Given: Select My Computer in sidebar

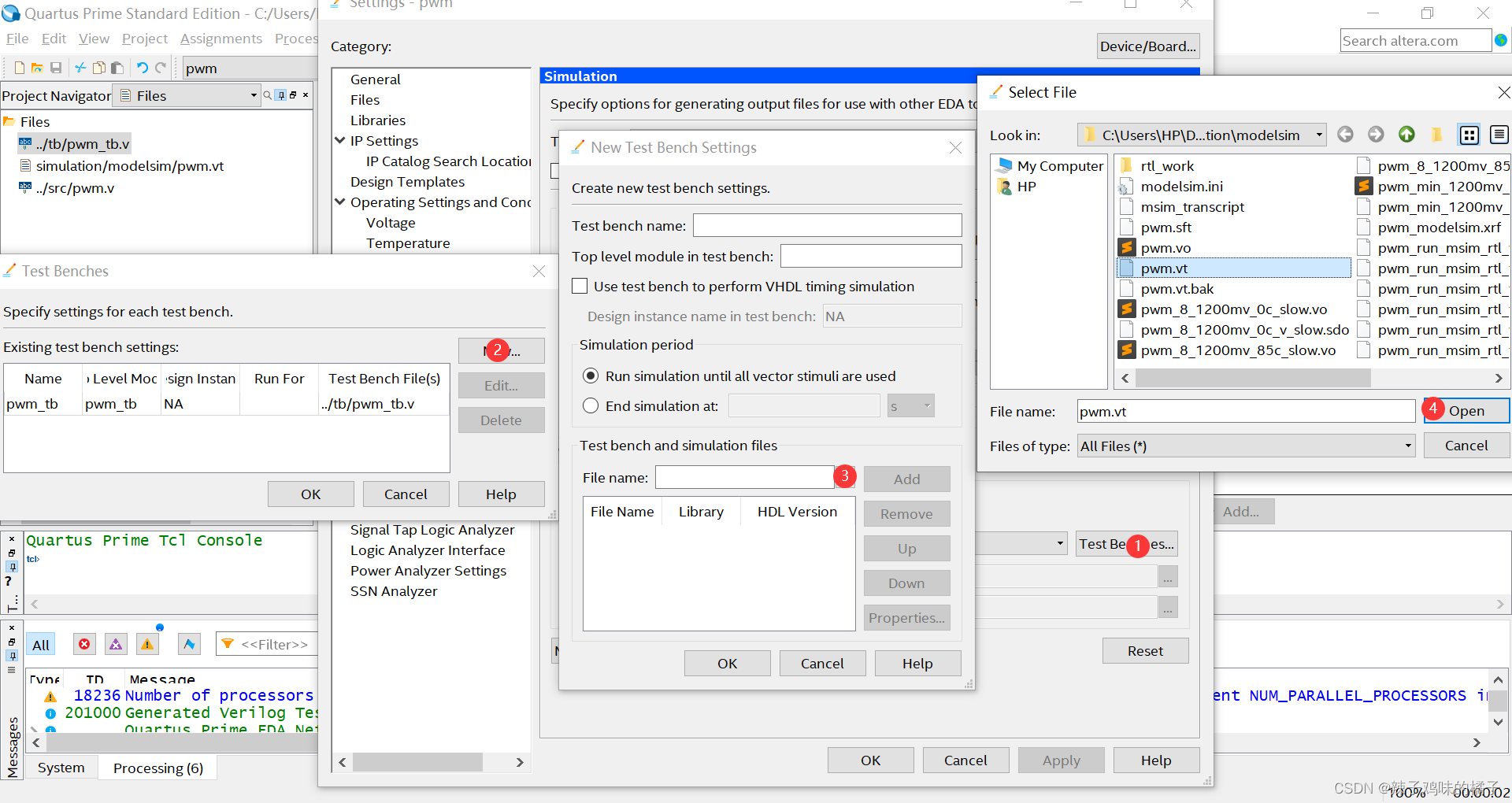Looking at the screenshot, I should click(1050, 166).
